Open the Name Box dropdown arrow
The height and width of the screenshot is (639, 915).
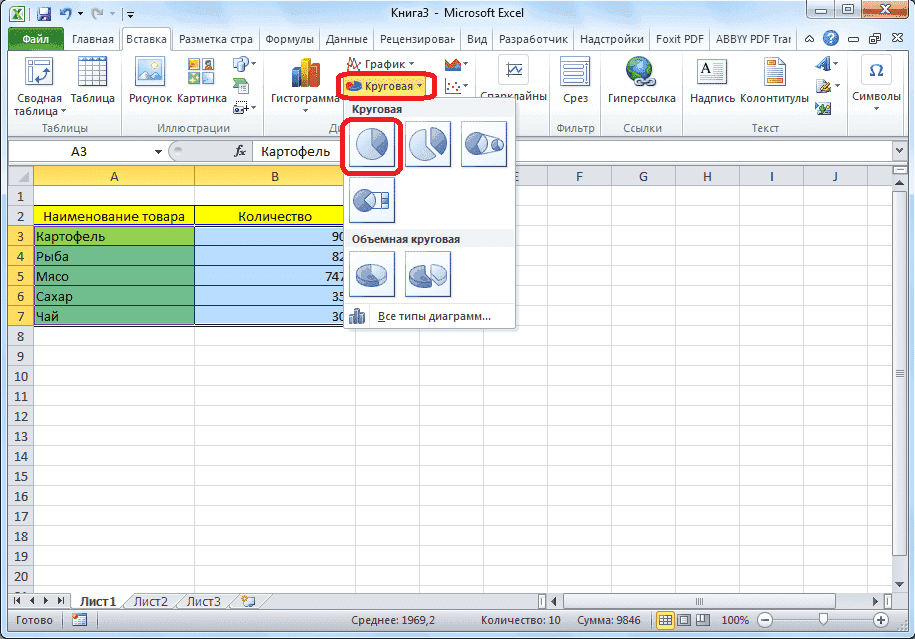[x=157, y=151]
